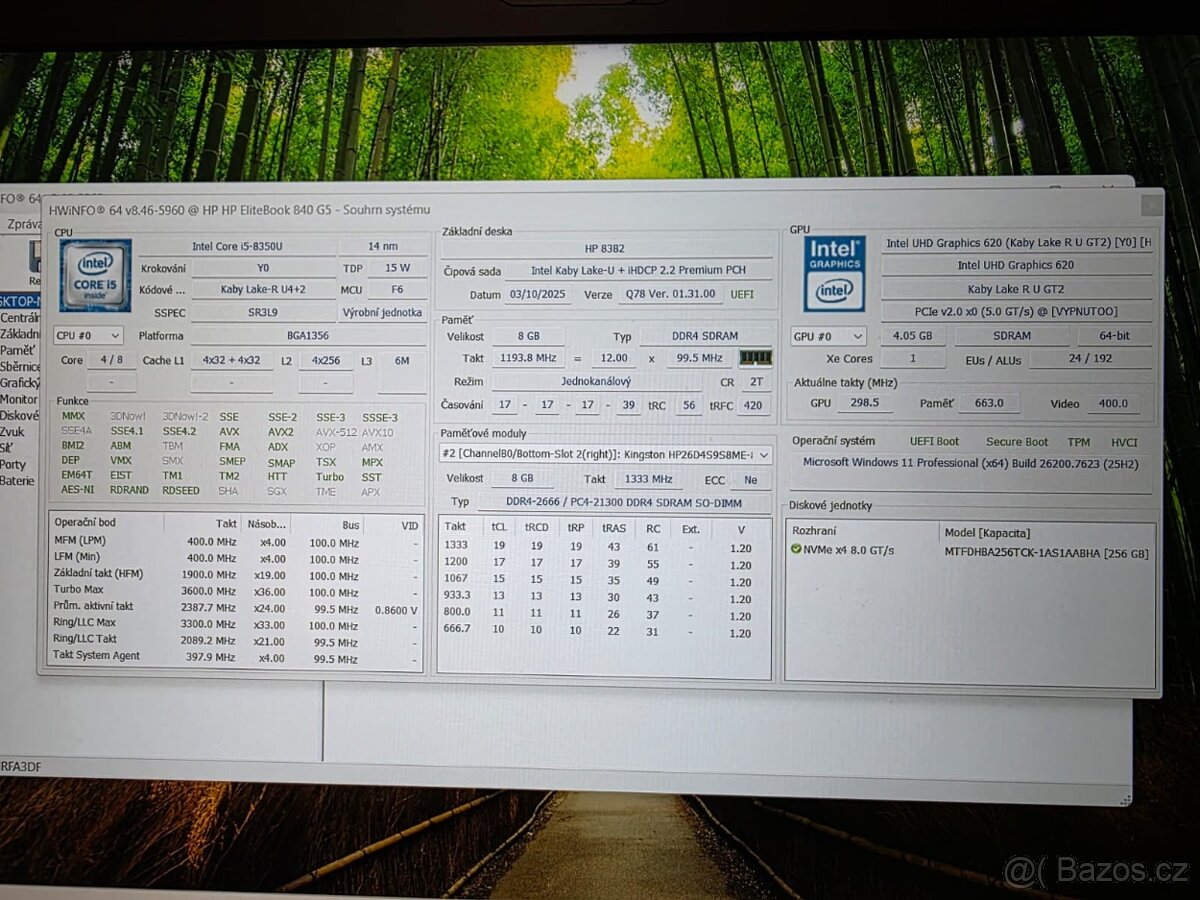1200x900 pixels.
Task: Select the Sběrnice tree item in main window
Action: point(20,366)
